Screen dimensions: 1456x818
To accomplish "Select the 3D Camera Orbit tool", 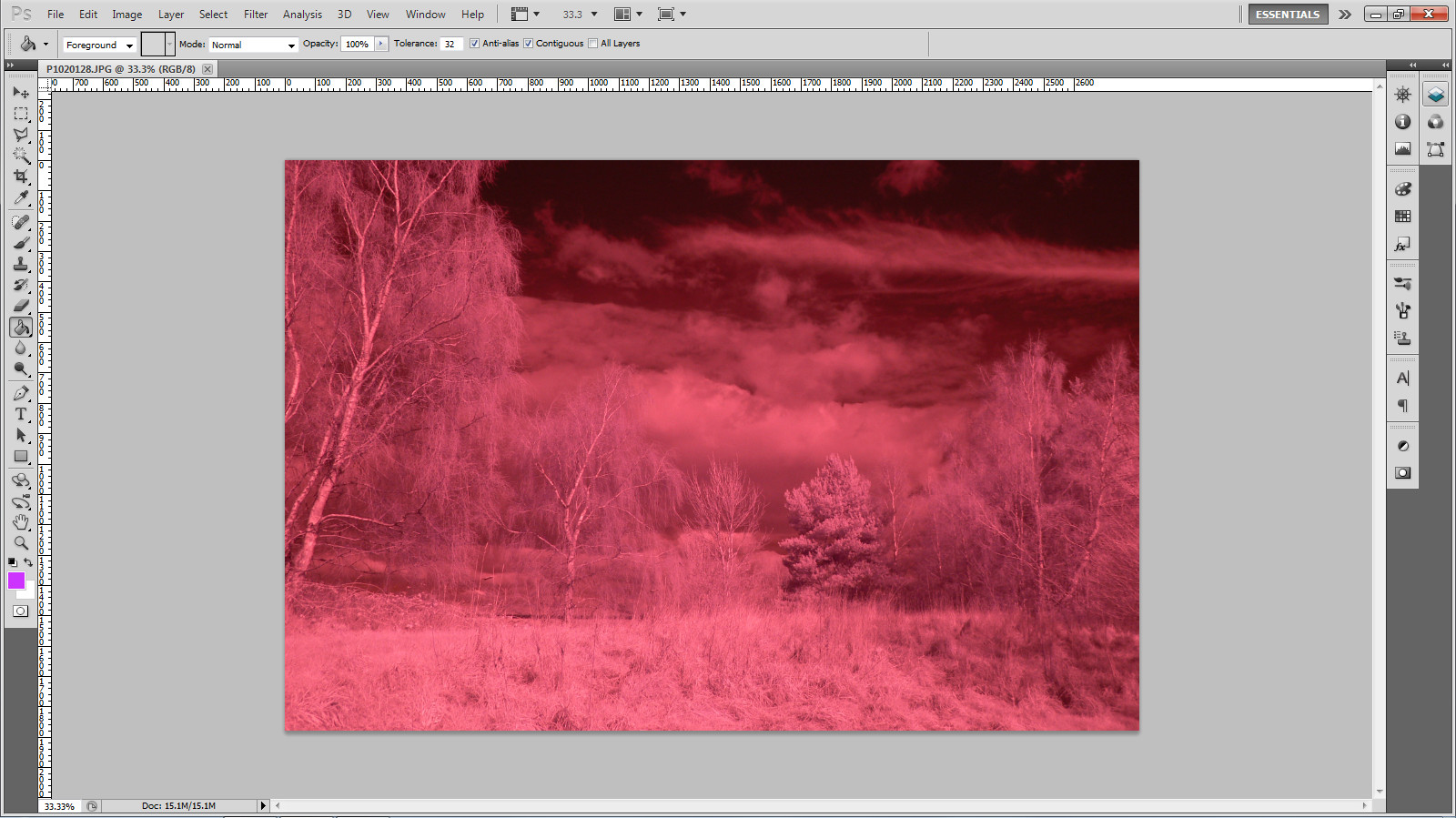I will coord(21,501).
